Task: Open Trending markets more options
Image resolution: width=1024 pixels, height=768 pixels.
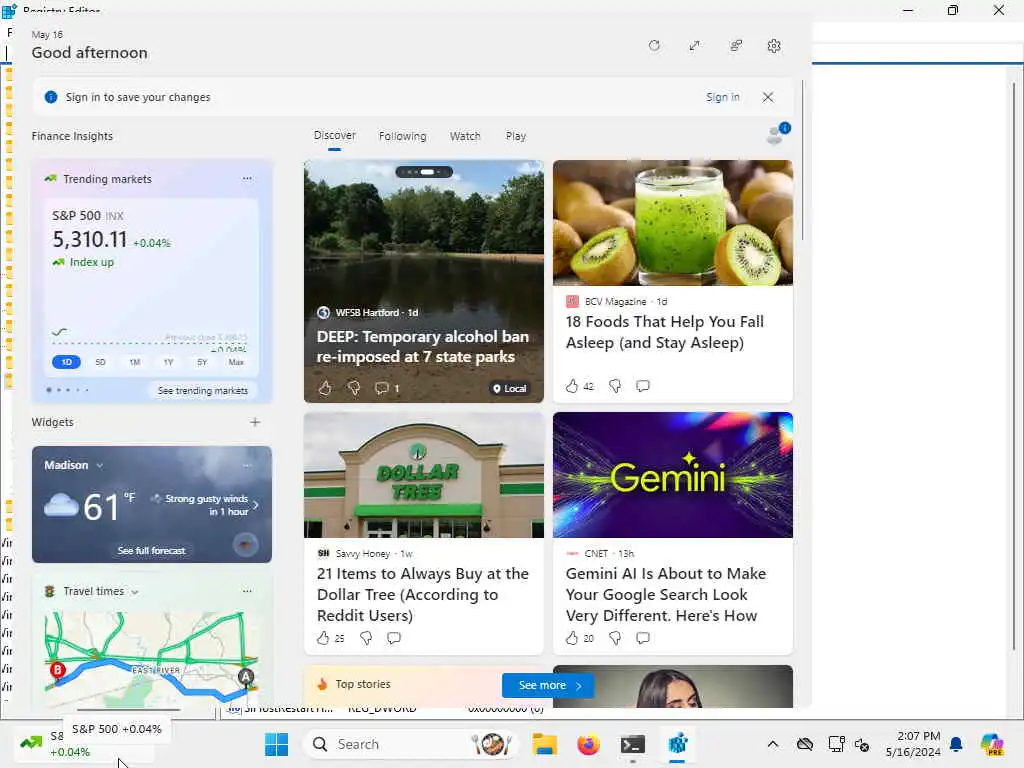Action: pyautogui.click(x=247, y=178)
